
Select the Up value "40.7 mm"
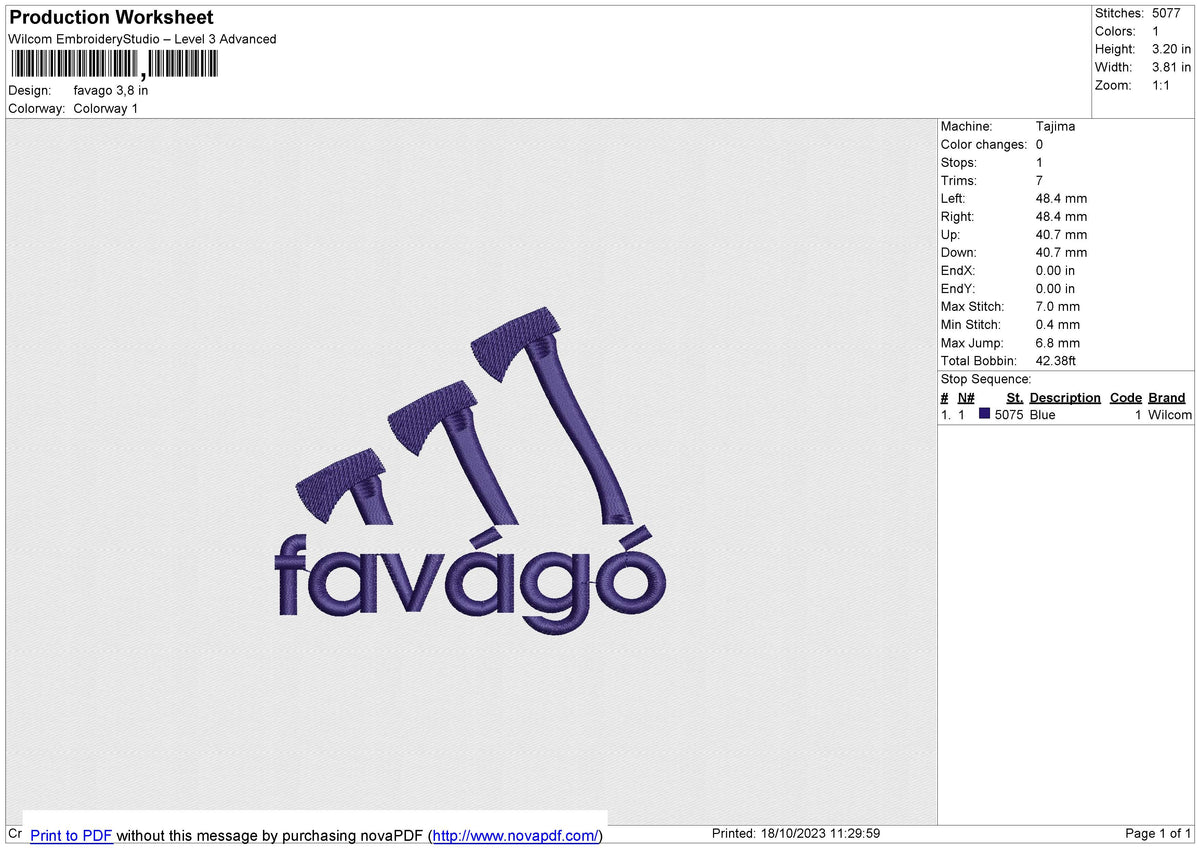coord(1062,234)
